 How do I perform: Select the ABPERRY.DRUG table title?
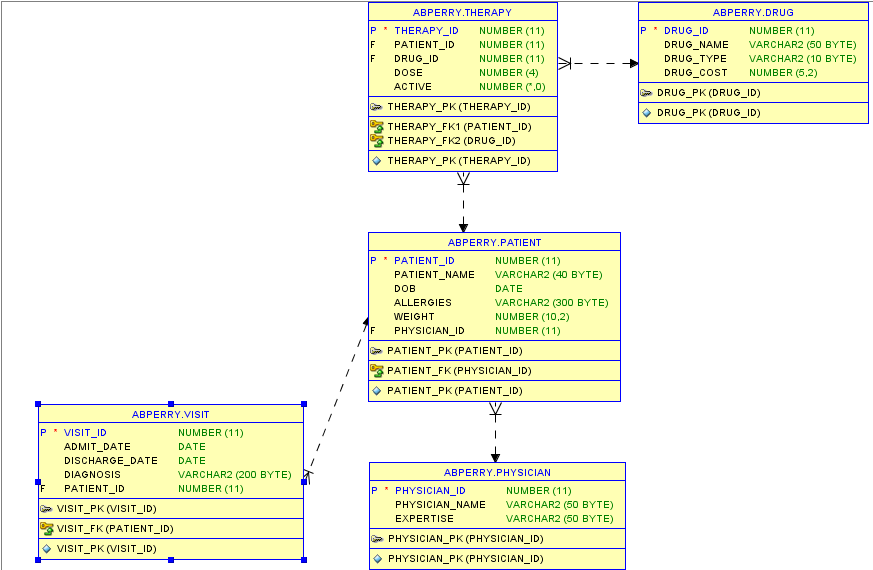753,13
